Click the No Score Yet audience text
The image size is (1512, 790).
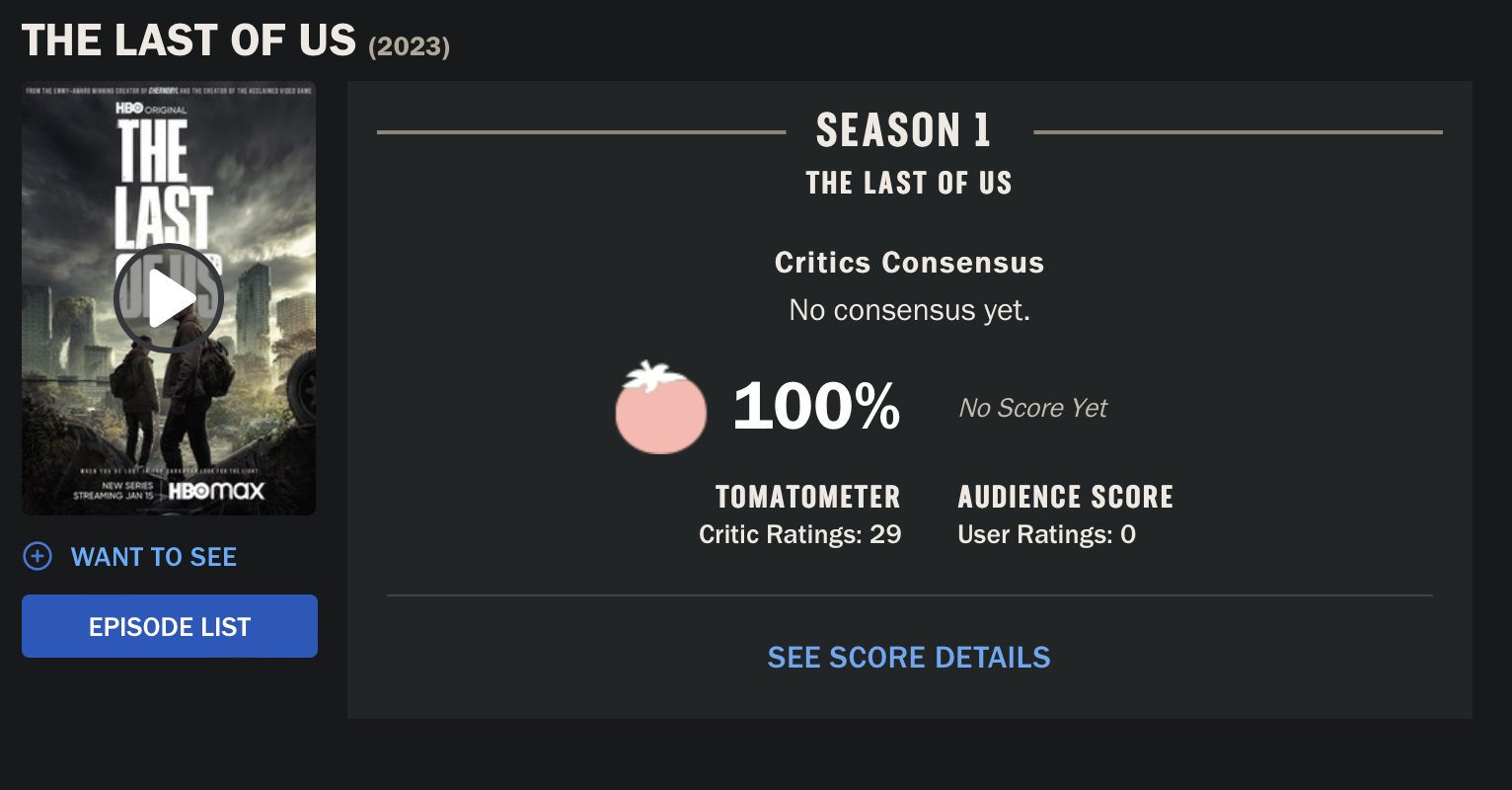coord(1033,408)
